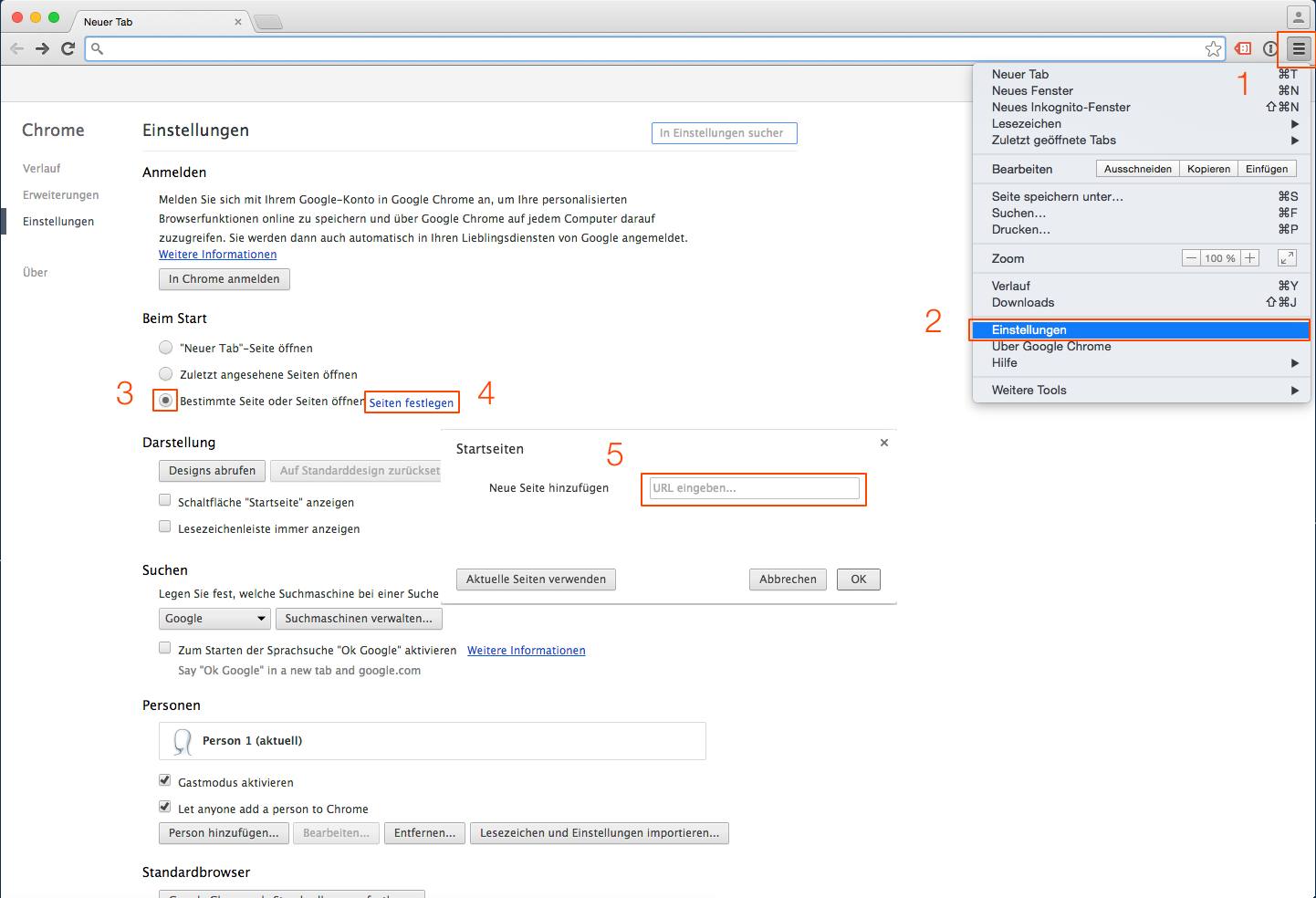The height and width of the screenshot is (898, 1316).
Task: Select Bestimmte Seite oder Seiten öffnen radio
Action: pyautogui.click(x=165, y=401)
